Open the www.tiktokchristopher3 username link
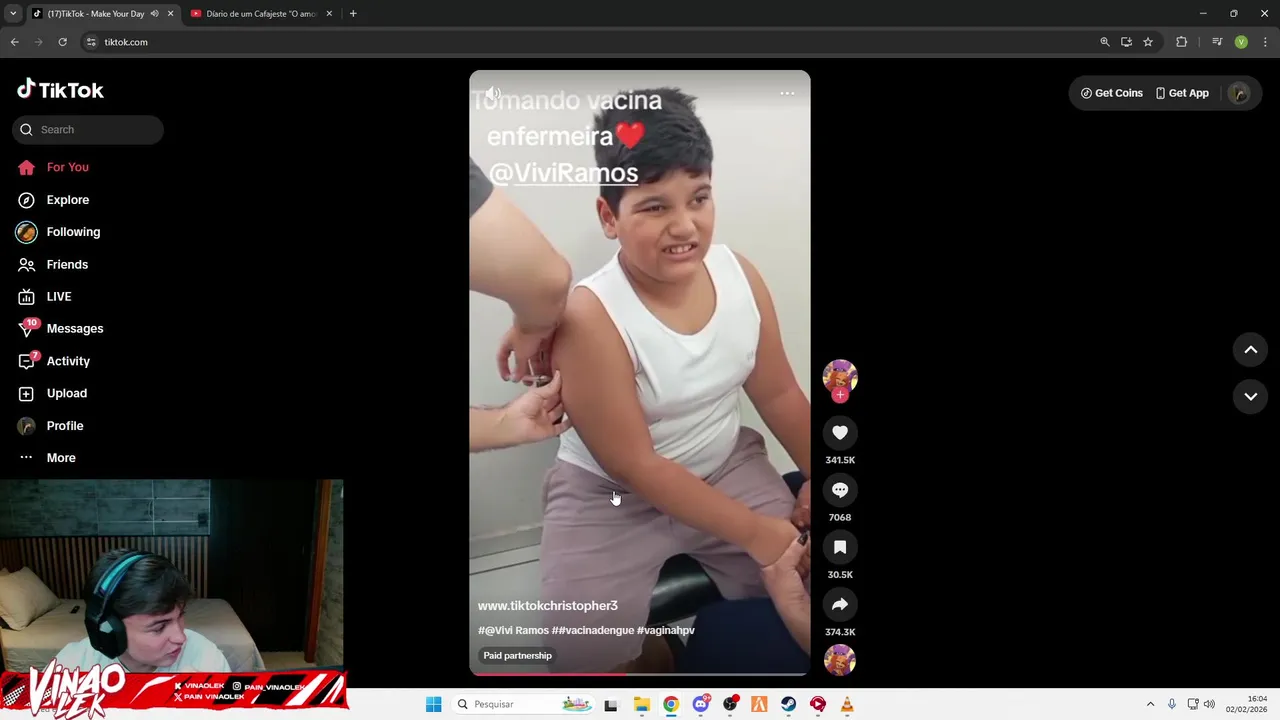Image resolution: width=1280 pixels, height=720 pixels. (x=548, y=606)
